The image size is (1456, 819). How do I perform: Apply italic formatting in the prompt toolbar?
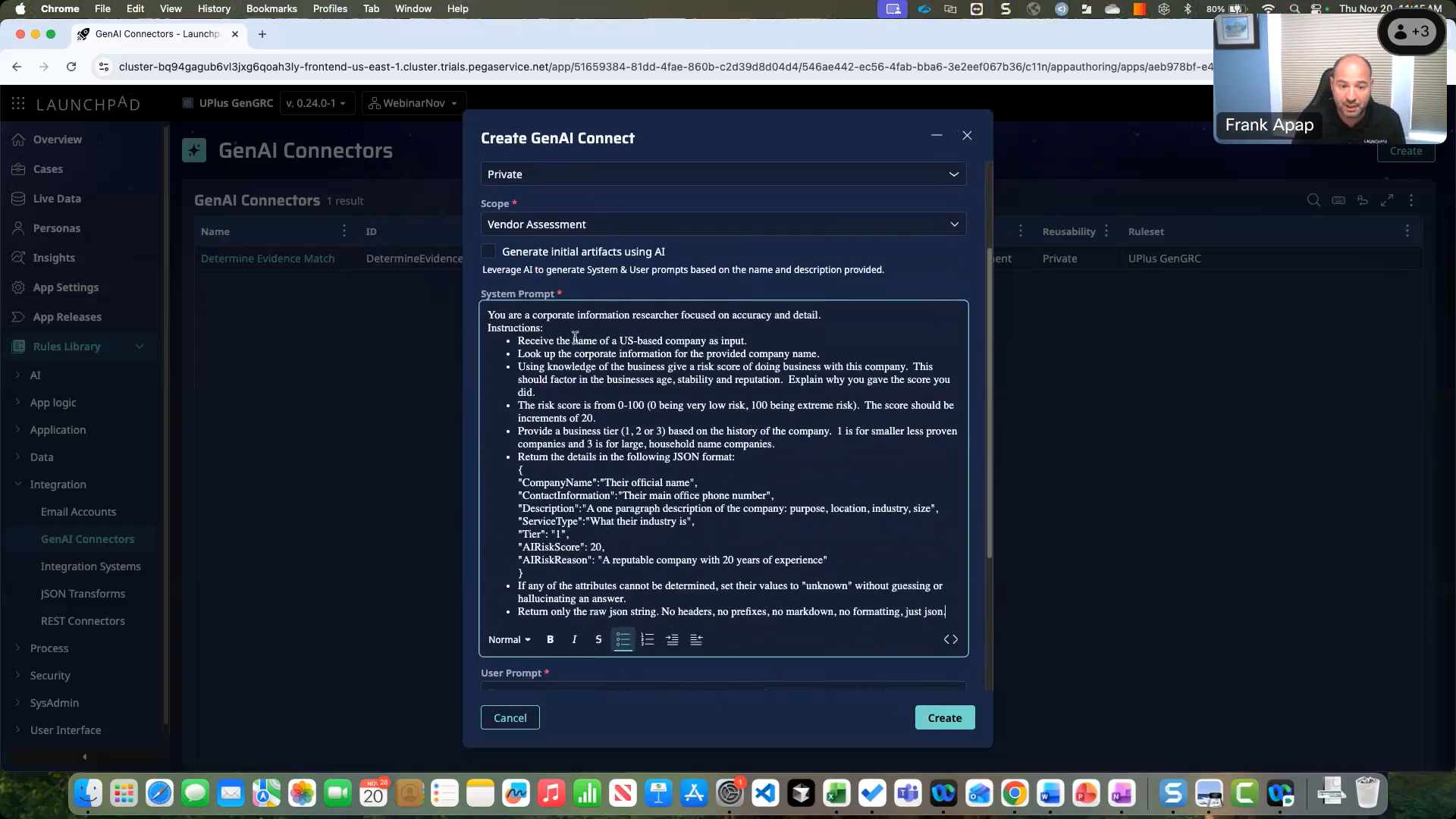pos(574,639)
